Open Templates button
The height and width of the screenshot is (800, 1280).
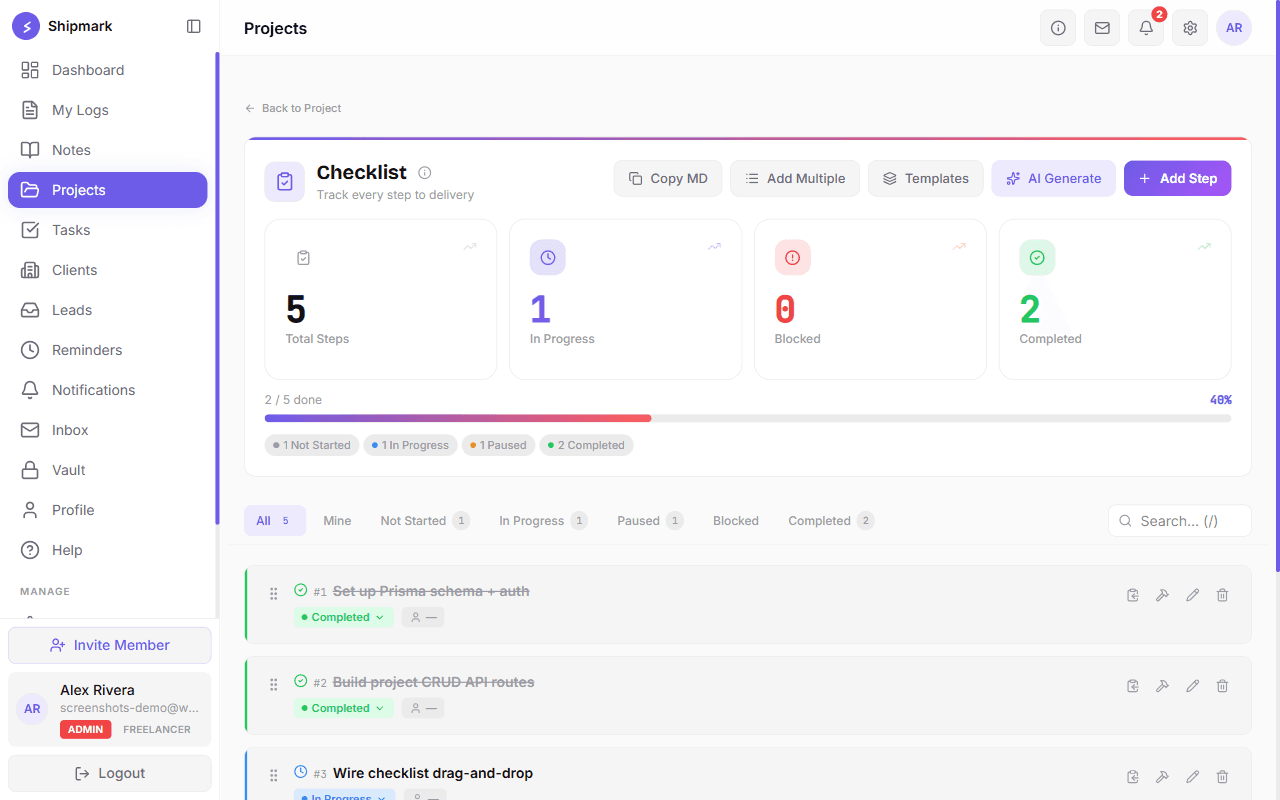(926, 178)
